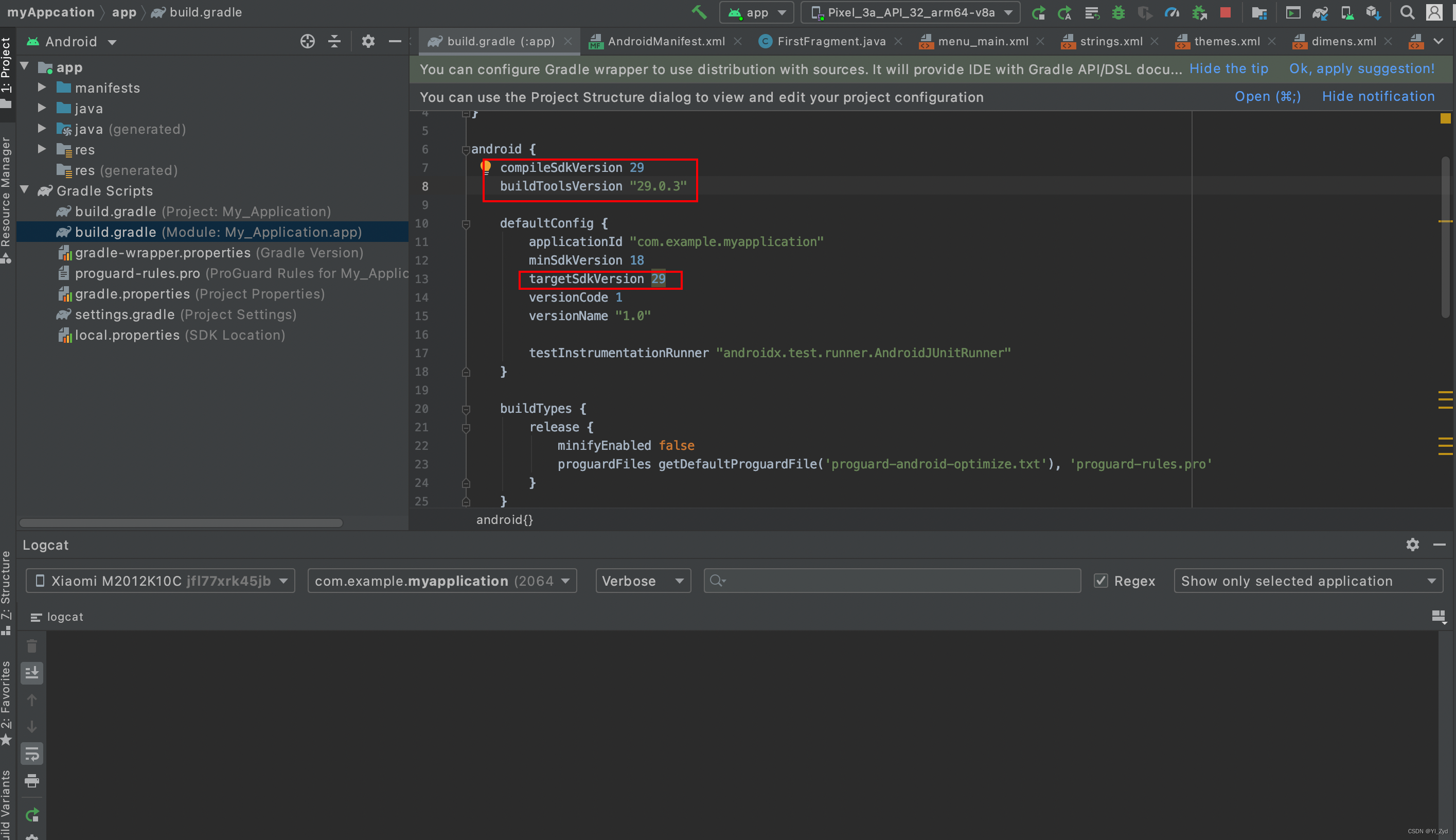Stop the running app with red square
This screenshot has width=1456, height=840.
coord(1226,12)
